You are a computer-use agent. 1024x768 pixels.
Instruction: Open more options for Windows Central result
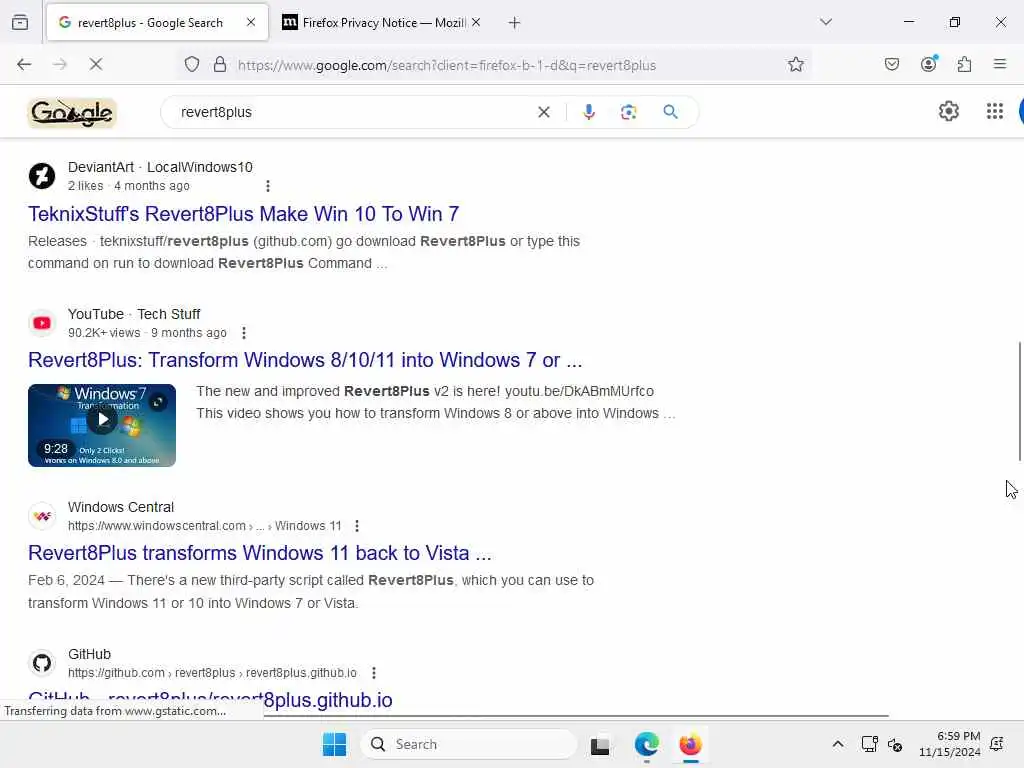[x=357, y=526]
